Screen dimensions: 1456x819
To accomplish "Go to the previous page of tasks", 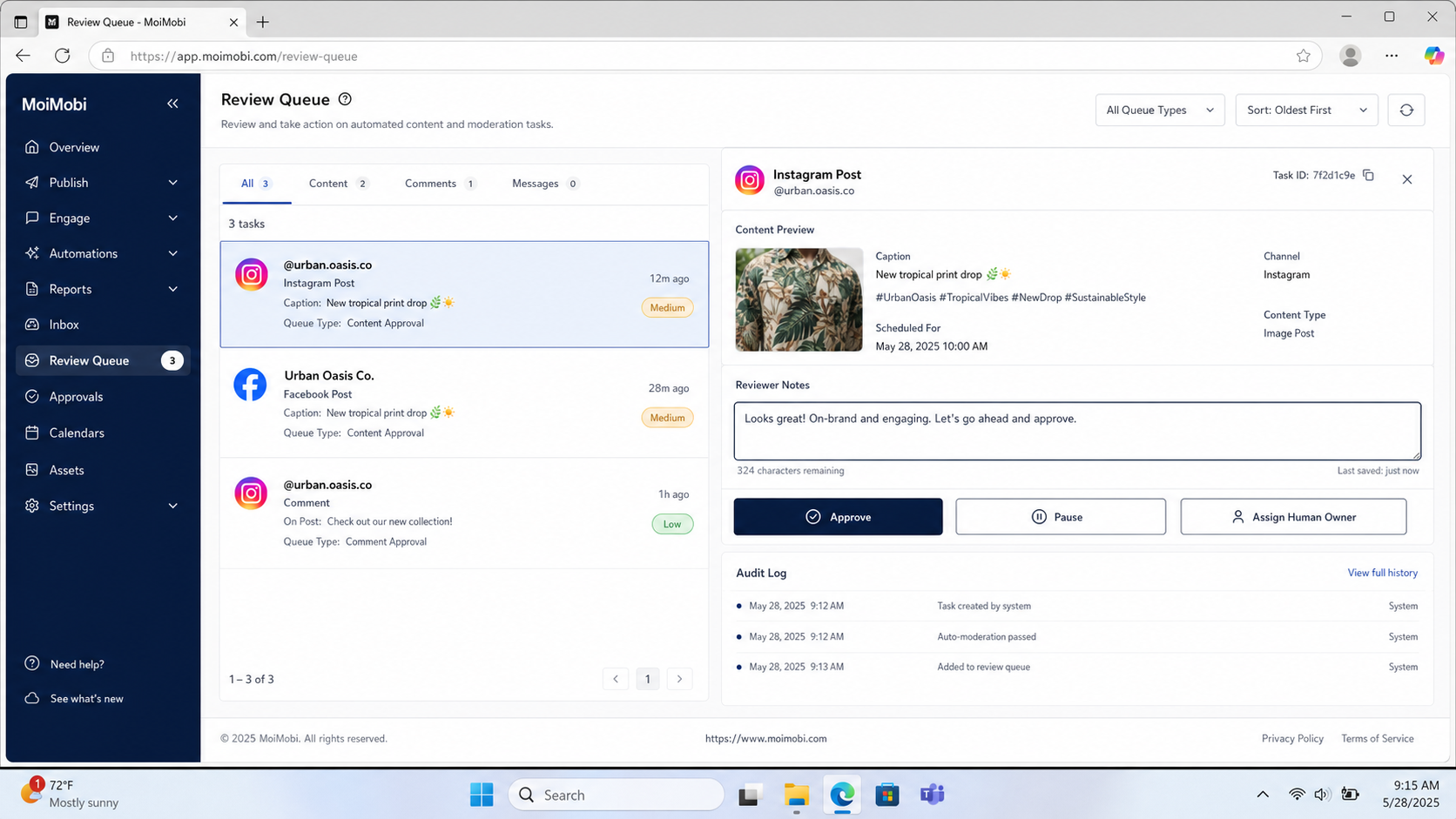I will (616, 679).
